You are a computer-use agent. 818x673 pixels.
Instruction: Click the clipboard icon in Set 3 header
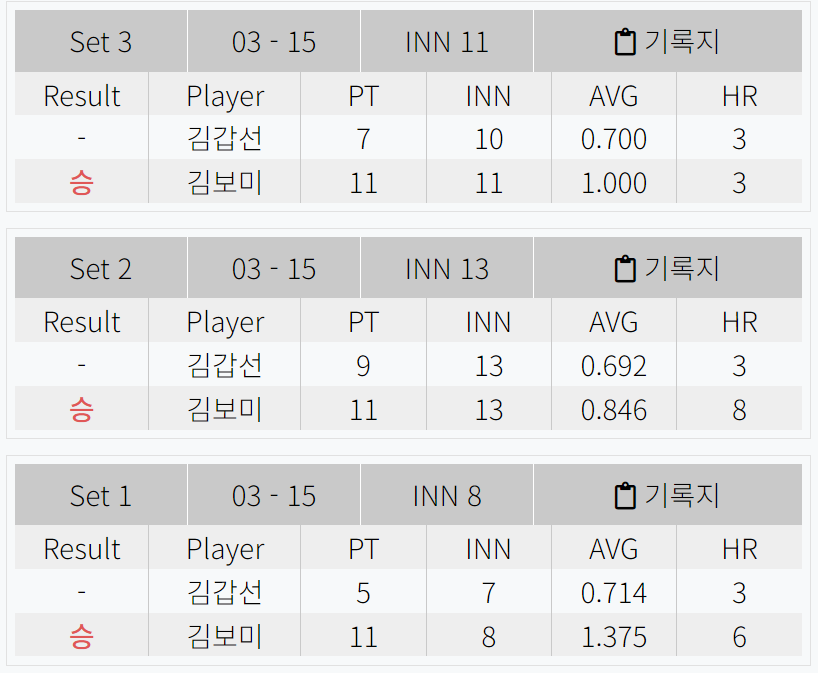[x=624, y=41]
